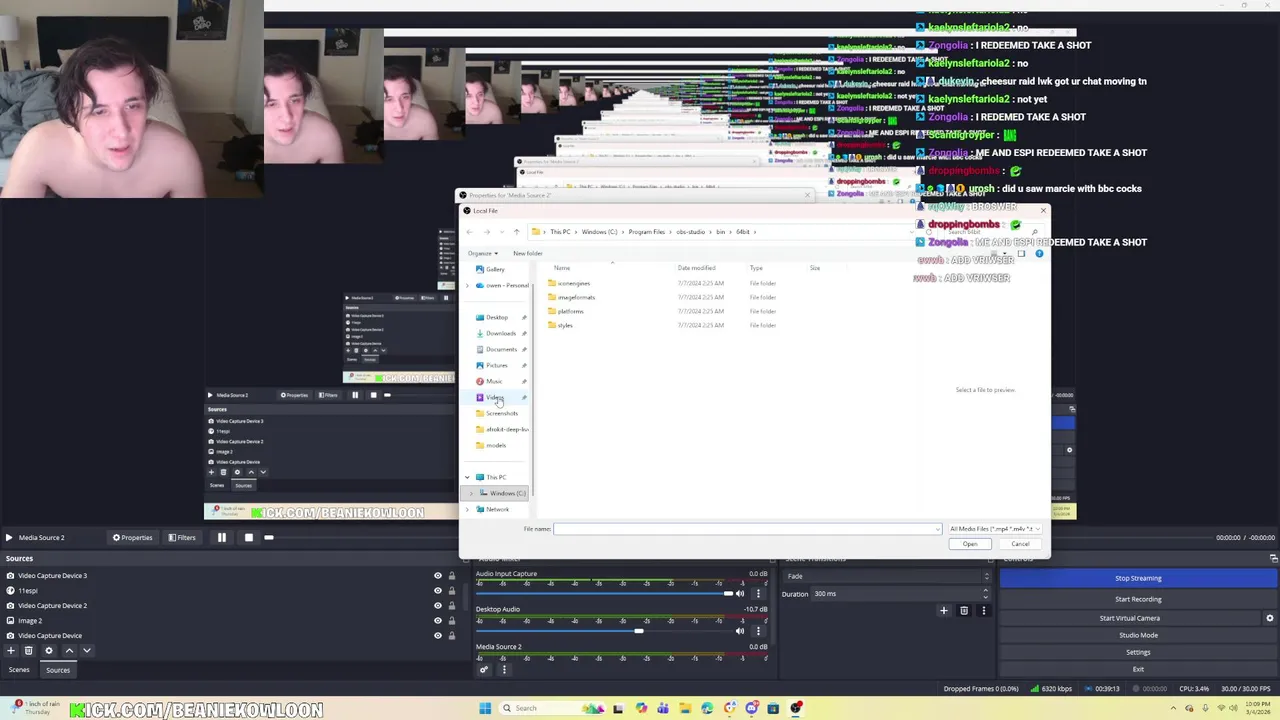Select Video Capture Device 3 in sources

[x=215, y=575]
